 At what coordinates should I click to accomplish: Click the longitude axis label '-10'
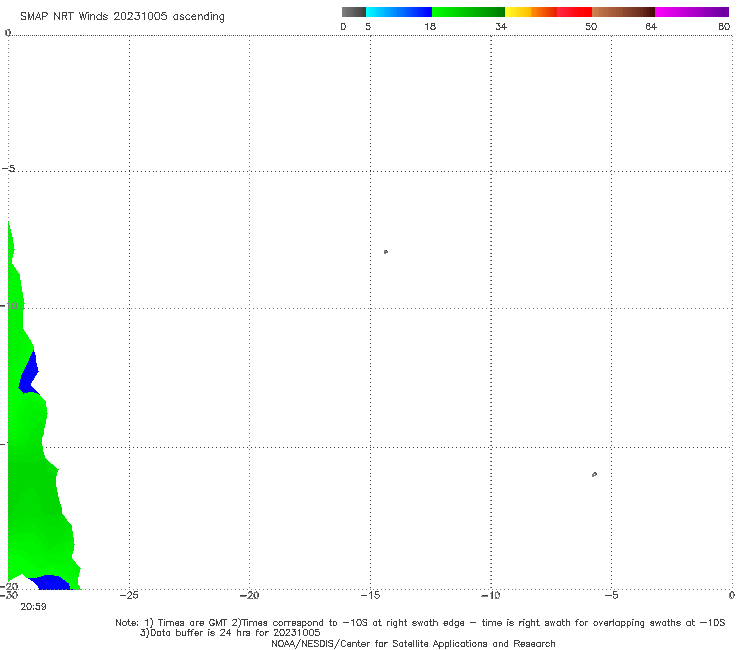(490, 595)
